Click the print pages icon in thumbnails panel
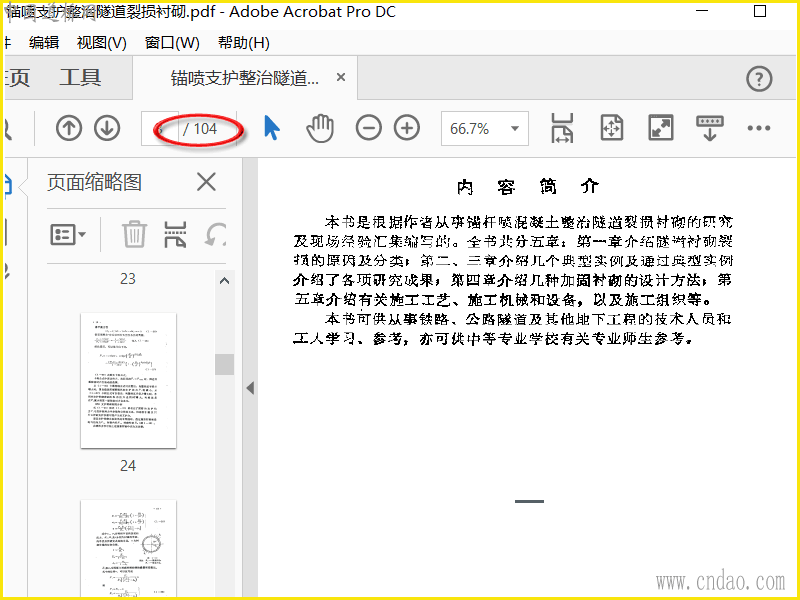 [x=175, y=234]
